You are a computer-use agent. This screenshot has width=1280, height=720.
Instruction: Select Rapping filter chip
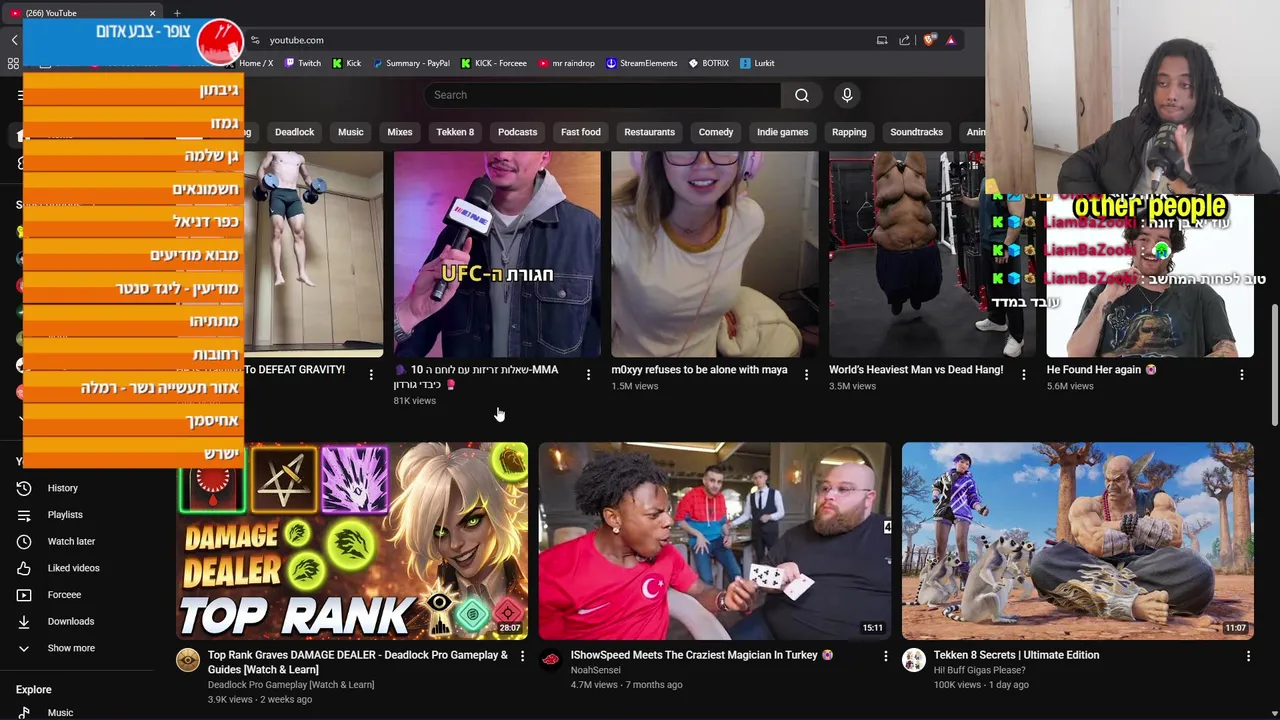tap(849, 132)
